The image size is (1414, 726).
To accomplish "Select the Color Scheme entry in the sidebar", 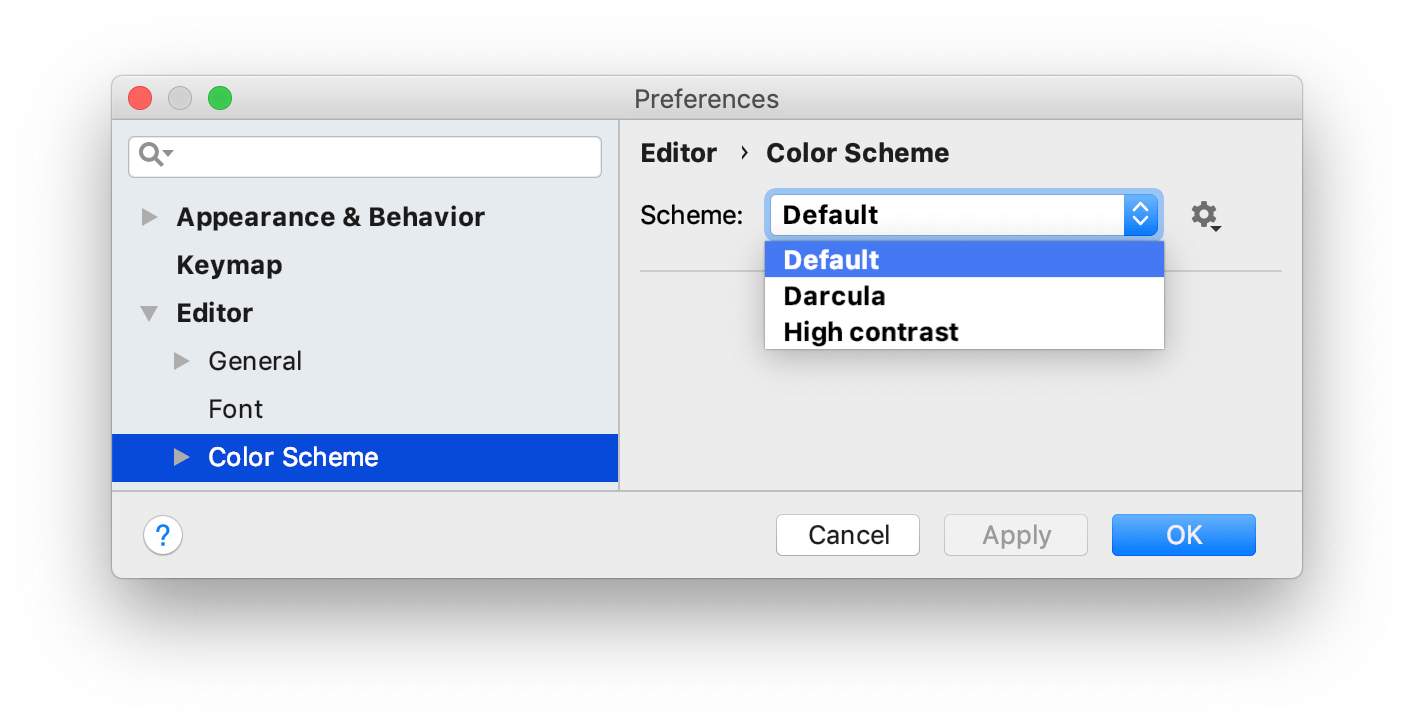I will tap(293, 457).
